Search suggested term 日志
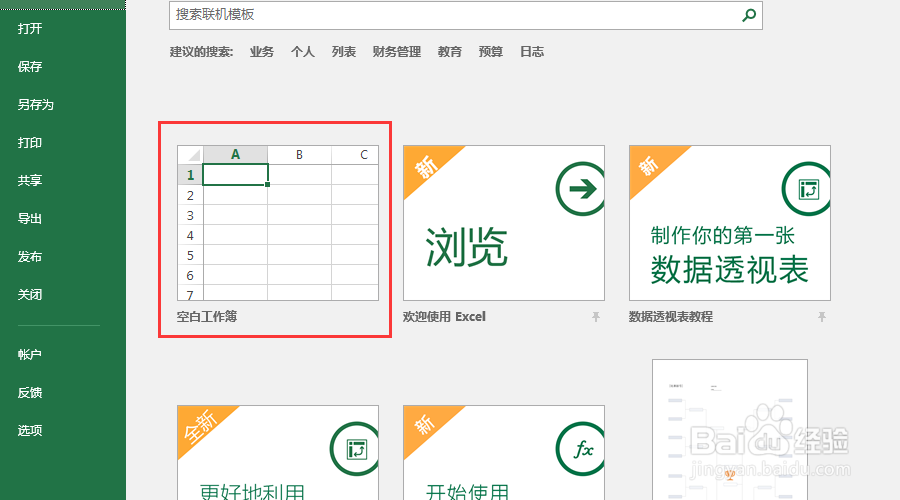 pyautogui.click(x=532, y=52)
